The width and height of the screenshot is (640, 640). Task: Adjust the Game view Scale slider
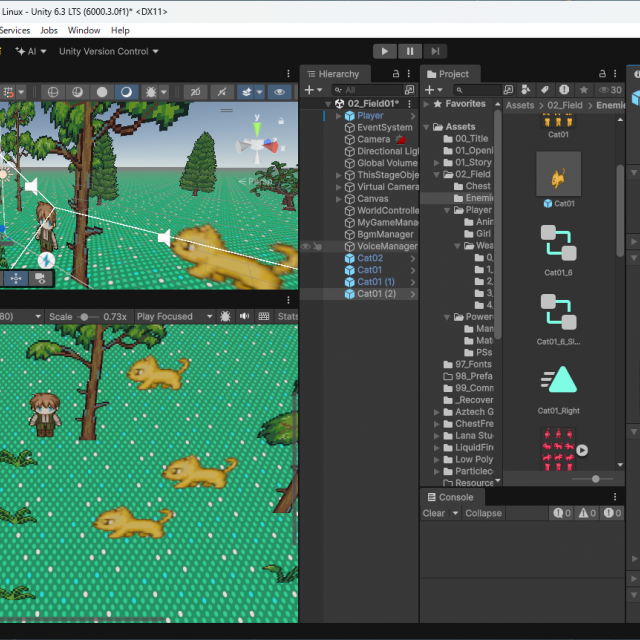click(x=84, y=317)
